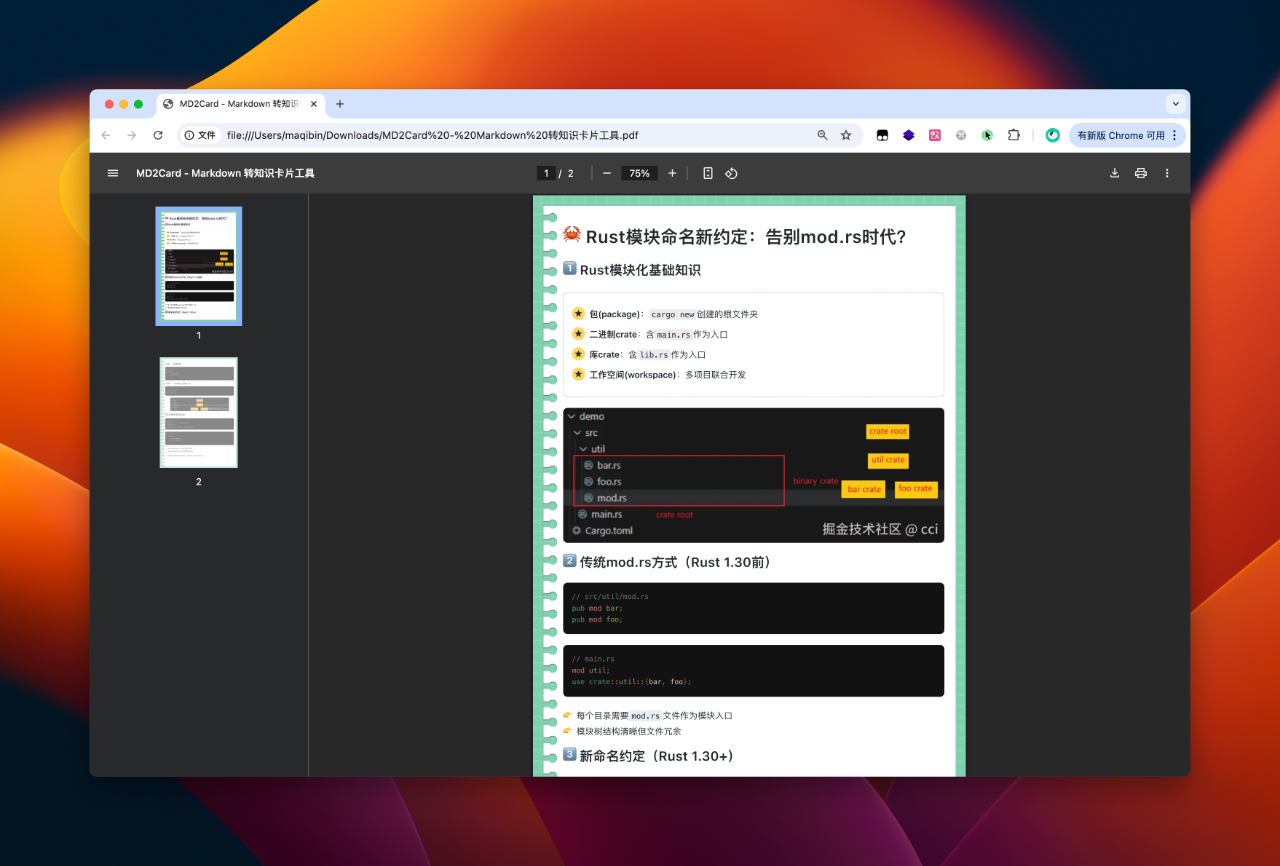The width and height of the screenshot is (1280, 866).
Task: Open the green cursor extension icon
Action: [x=987, y=135]
